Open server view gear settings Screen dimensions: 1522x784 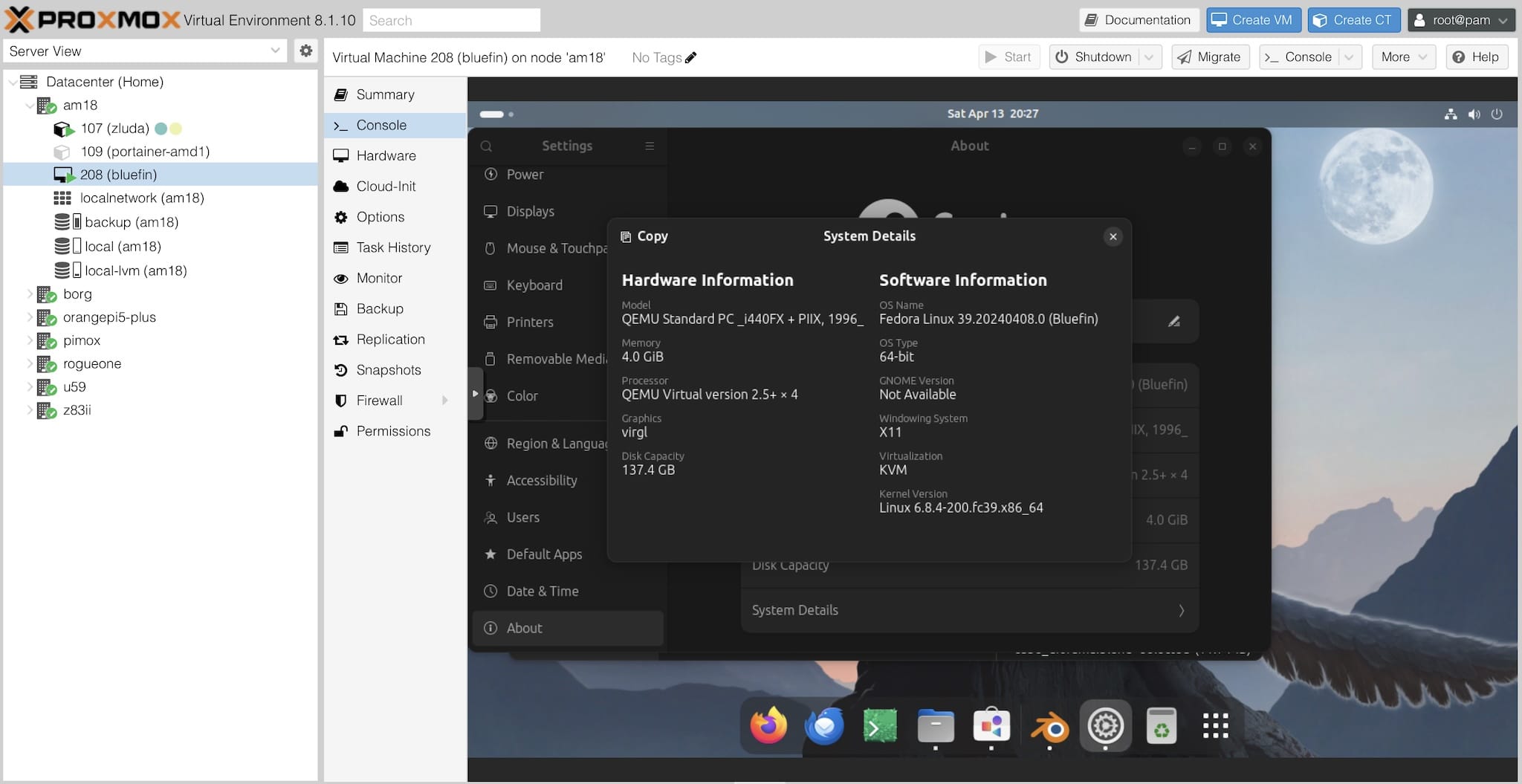click(305, 51)
